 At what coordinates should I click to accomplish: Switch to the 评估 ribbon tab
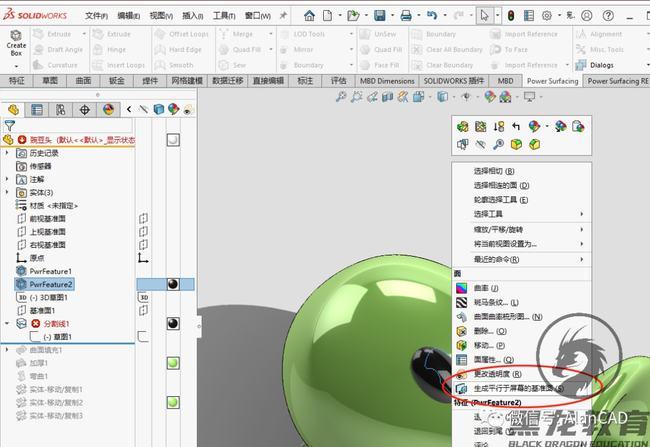click(338, 81)
